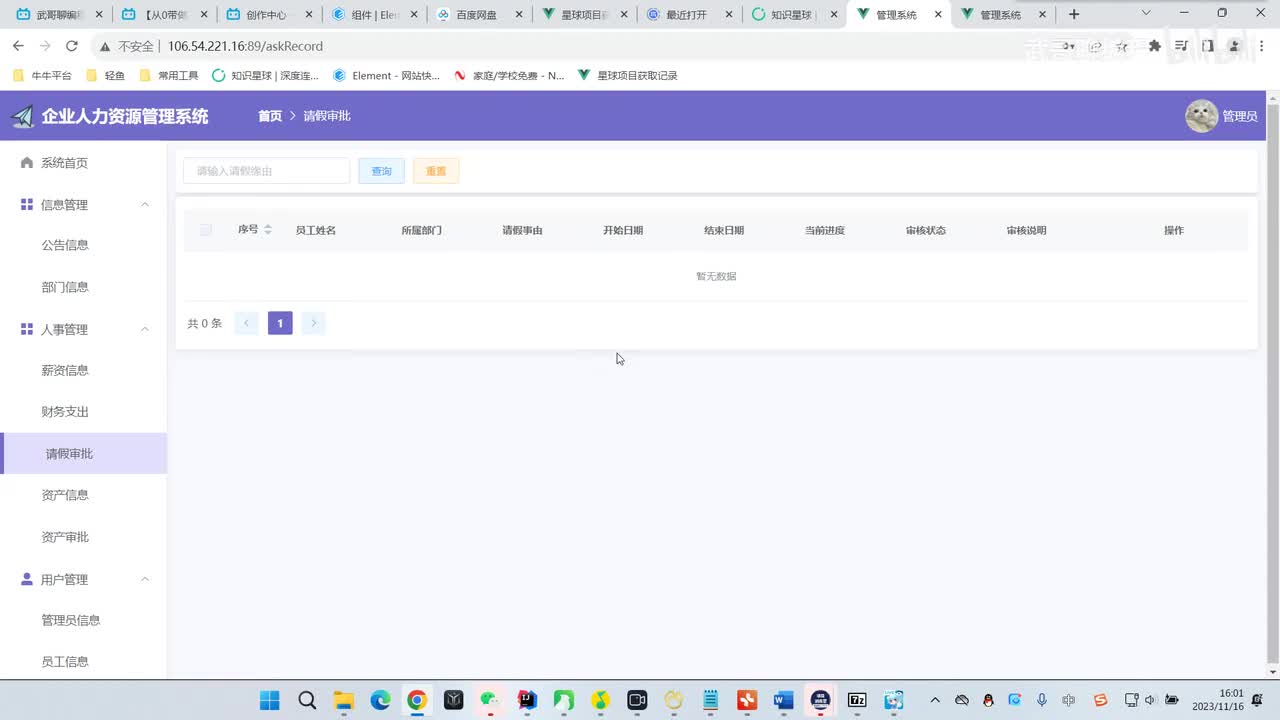
Task: Open the video camera app in taskbar
Action: (637, 700)
